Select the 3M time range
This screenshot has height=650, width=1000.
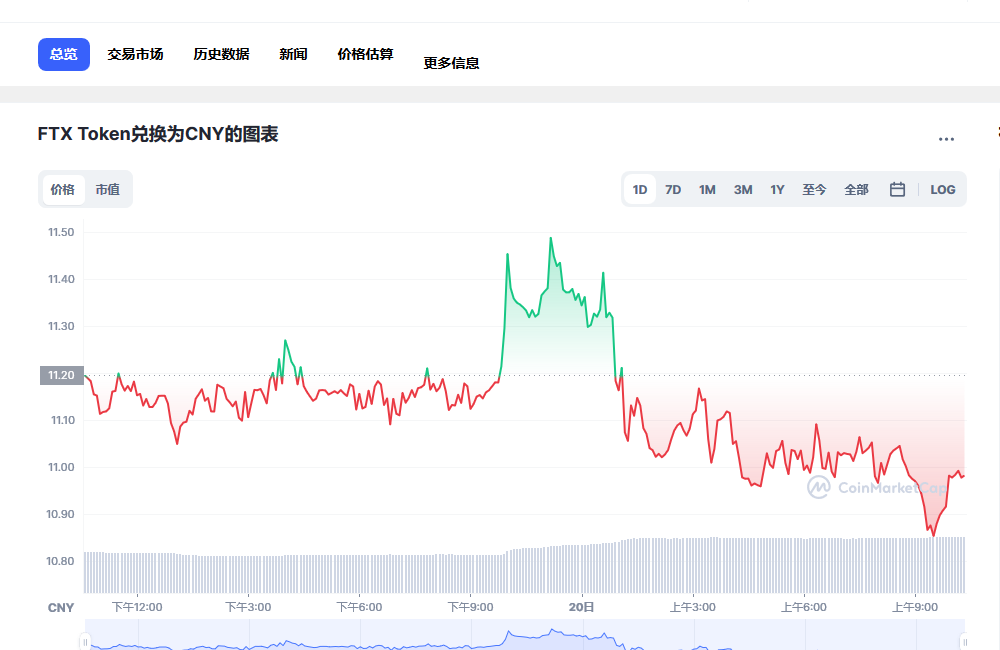743,189
